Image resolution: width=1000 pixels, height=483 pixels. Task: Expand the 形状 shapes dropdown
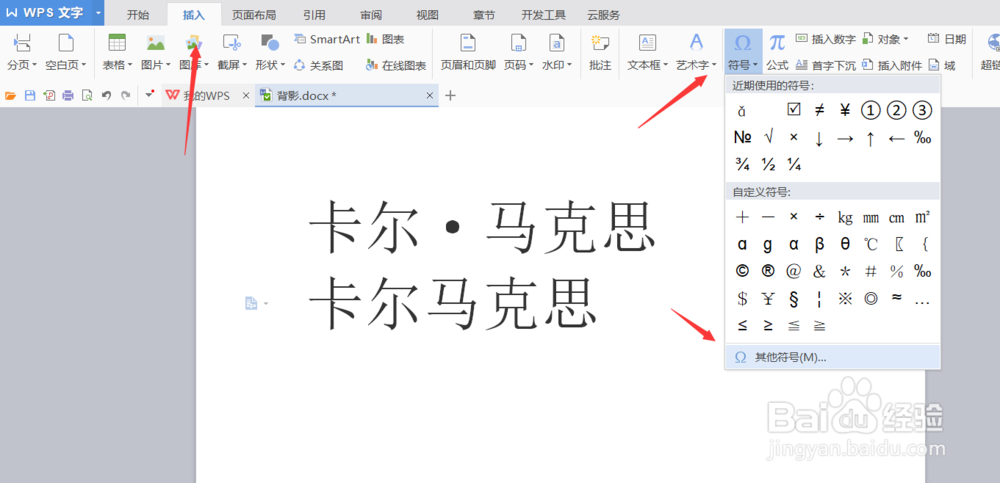283,65
